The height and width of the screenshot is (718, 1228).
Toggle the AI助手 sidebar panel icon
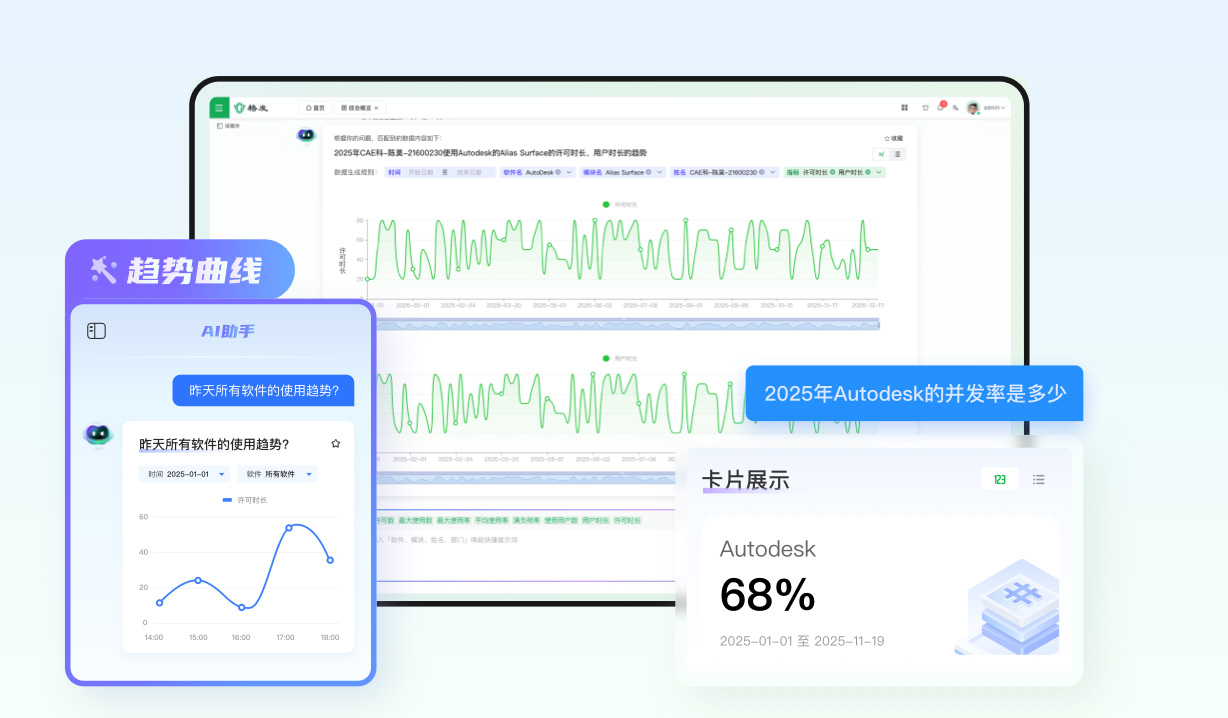(96, 331)
